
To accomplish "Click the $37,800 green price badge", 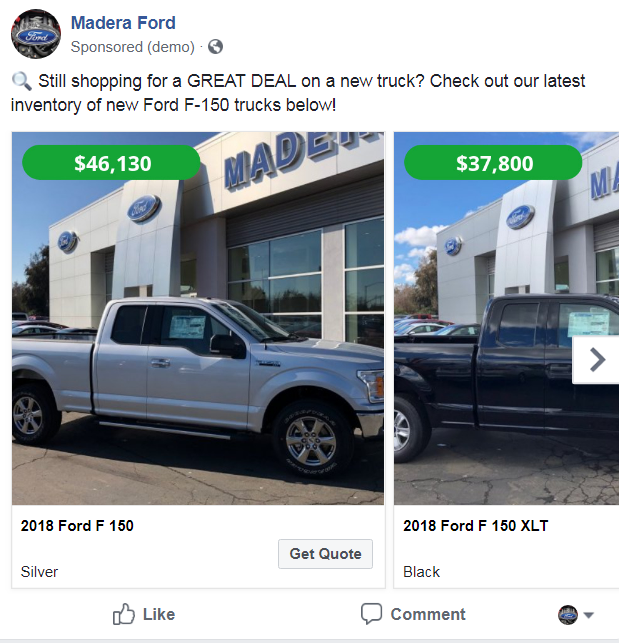I will (x=493, y=163).
